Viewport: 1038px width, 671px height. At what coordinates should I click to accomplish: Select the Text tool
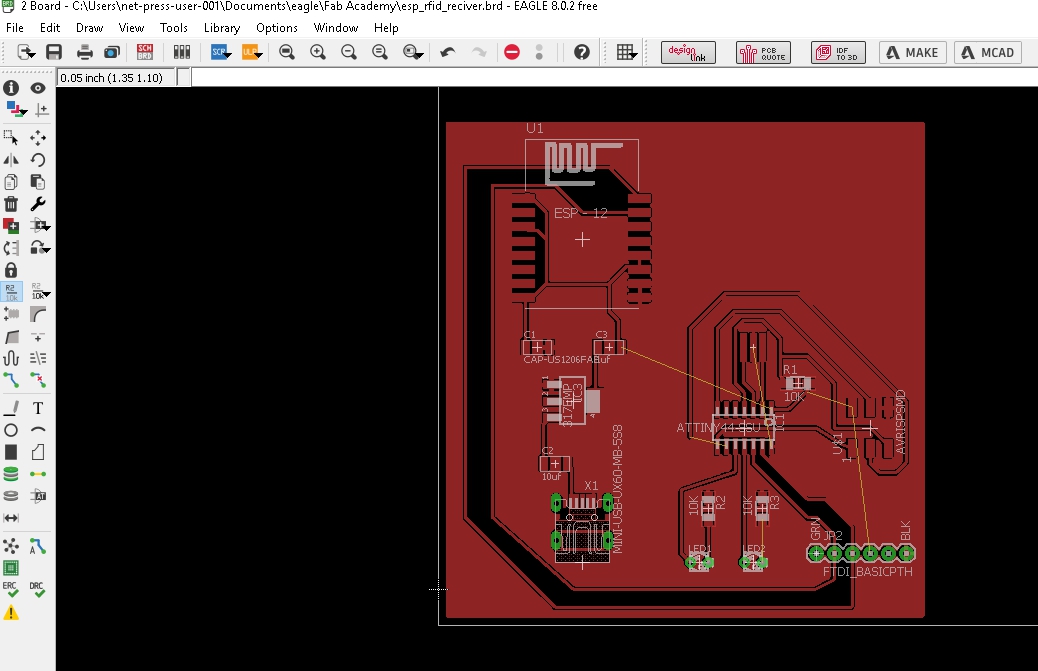pos(38,408)
